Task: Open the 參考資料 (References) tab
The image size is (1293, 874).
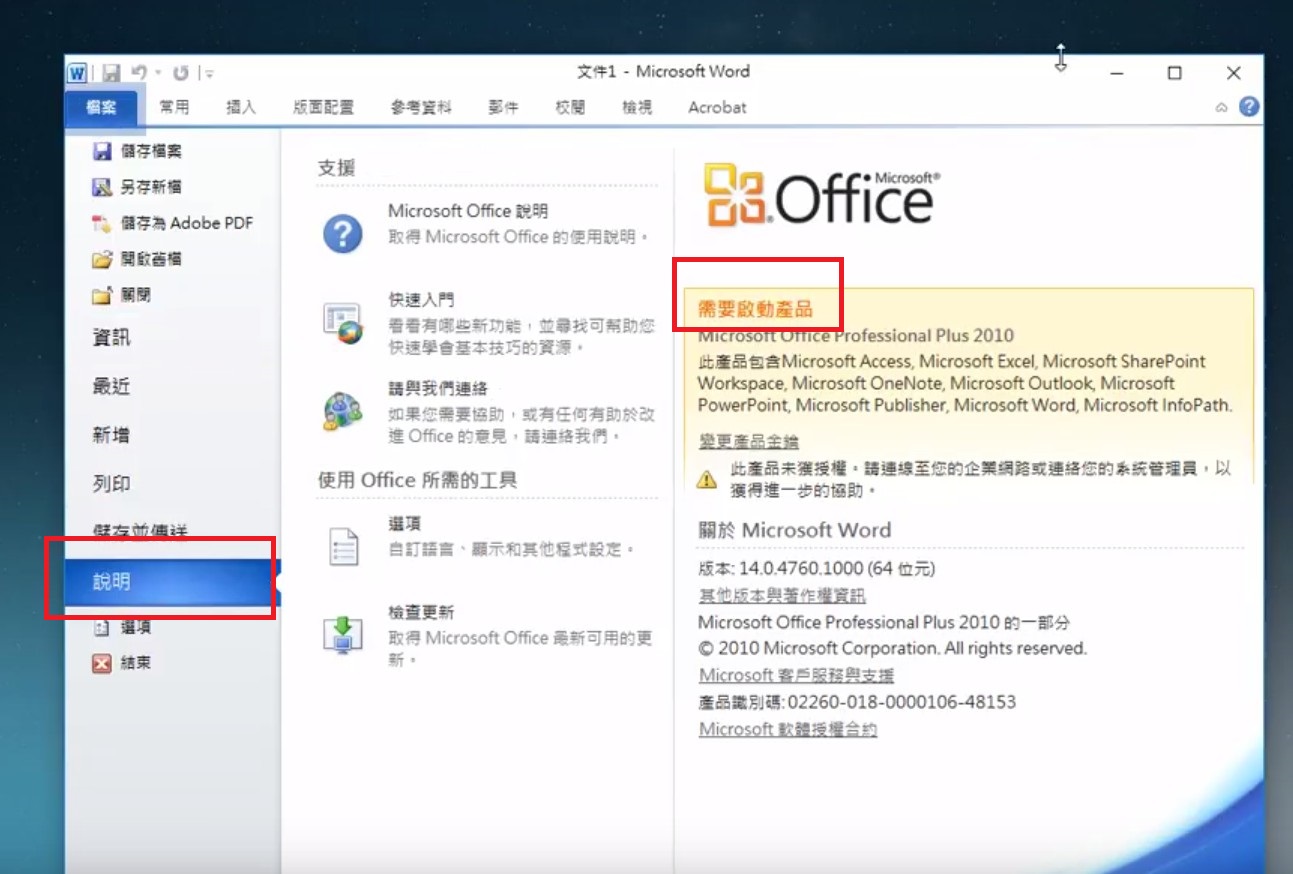Action: pyautogui.click(x=421, y=108)
